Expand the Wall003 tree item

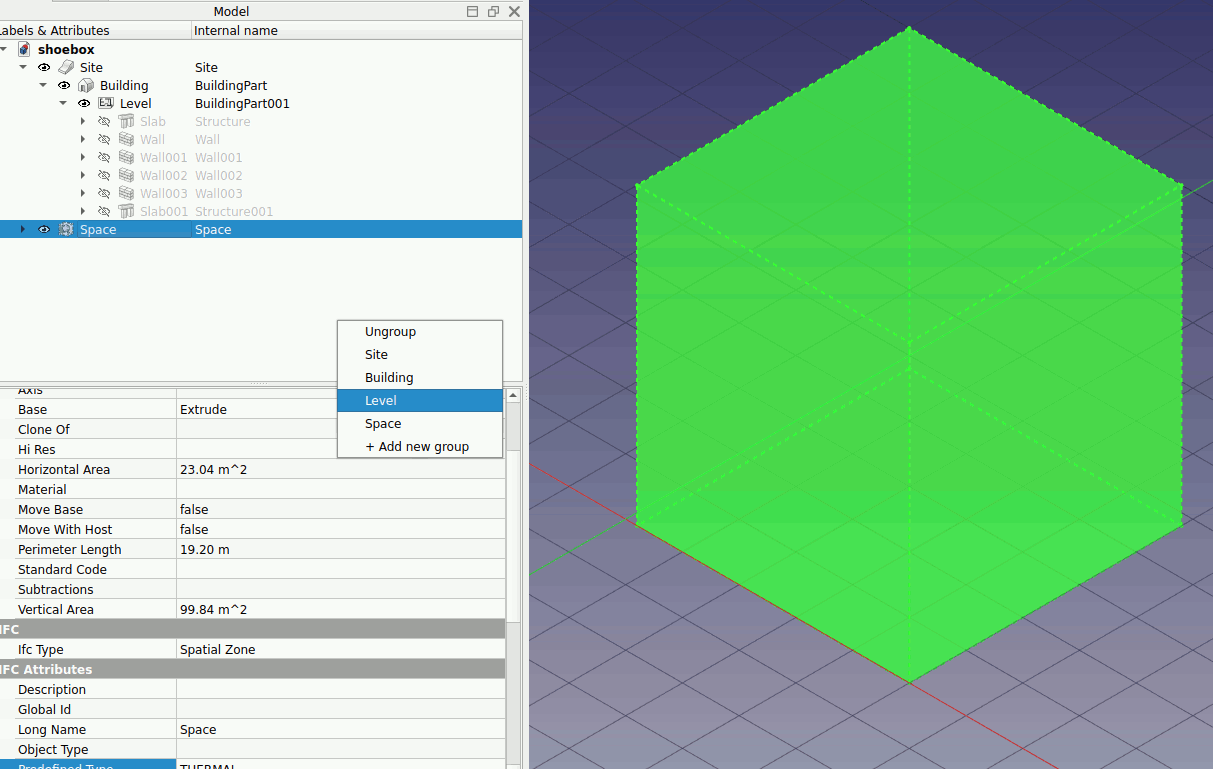[83, 193]
